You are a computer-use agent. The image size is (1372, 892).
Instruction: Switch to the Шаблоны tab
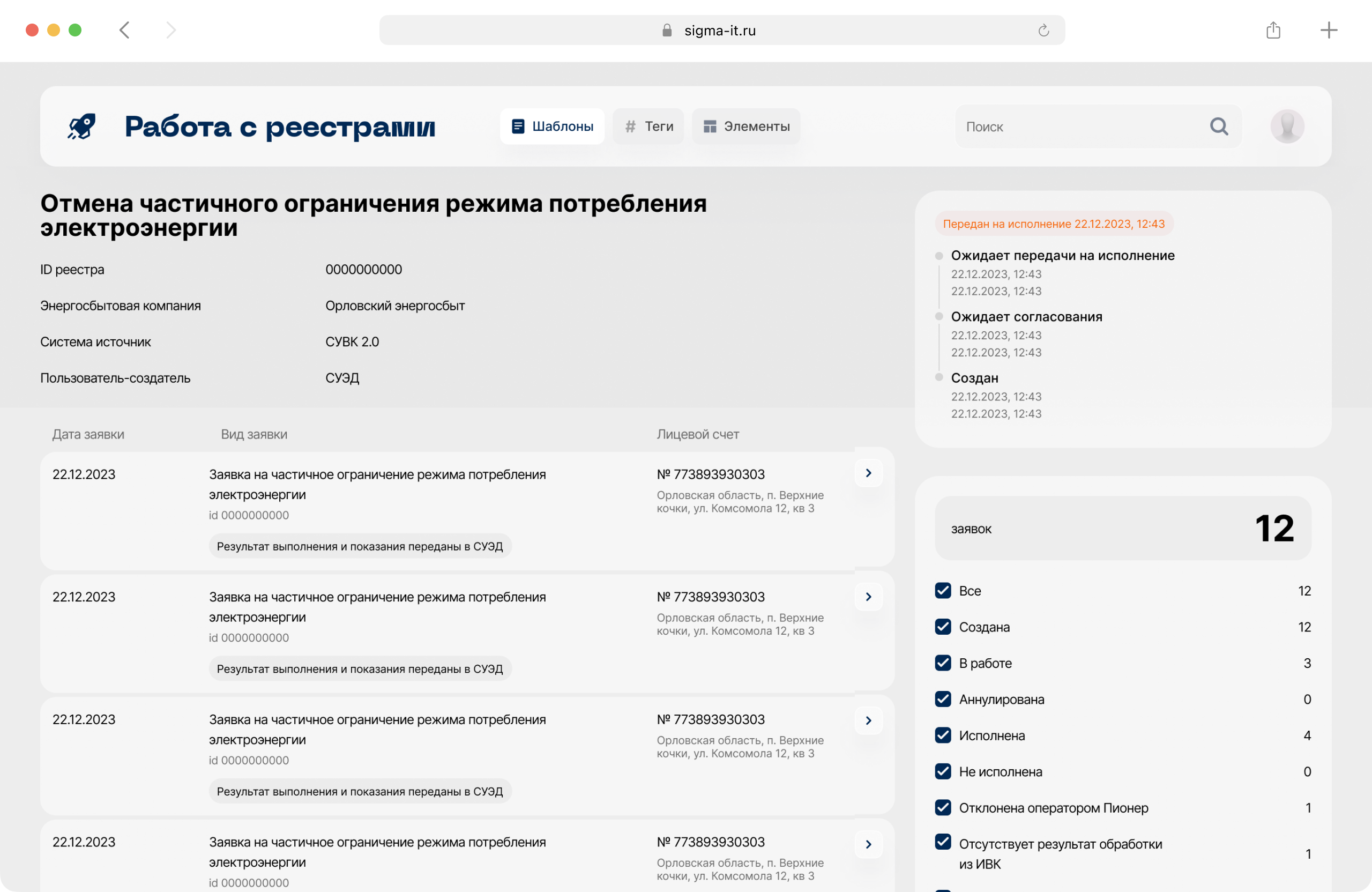coord(551,127)
